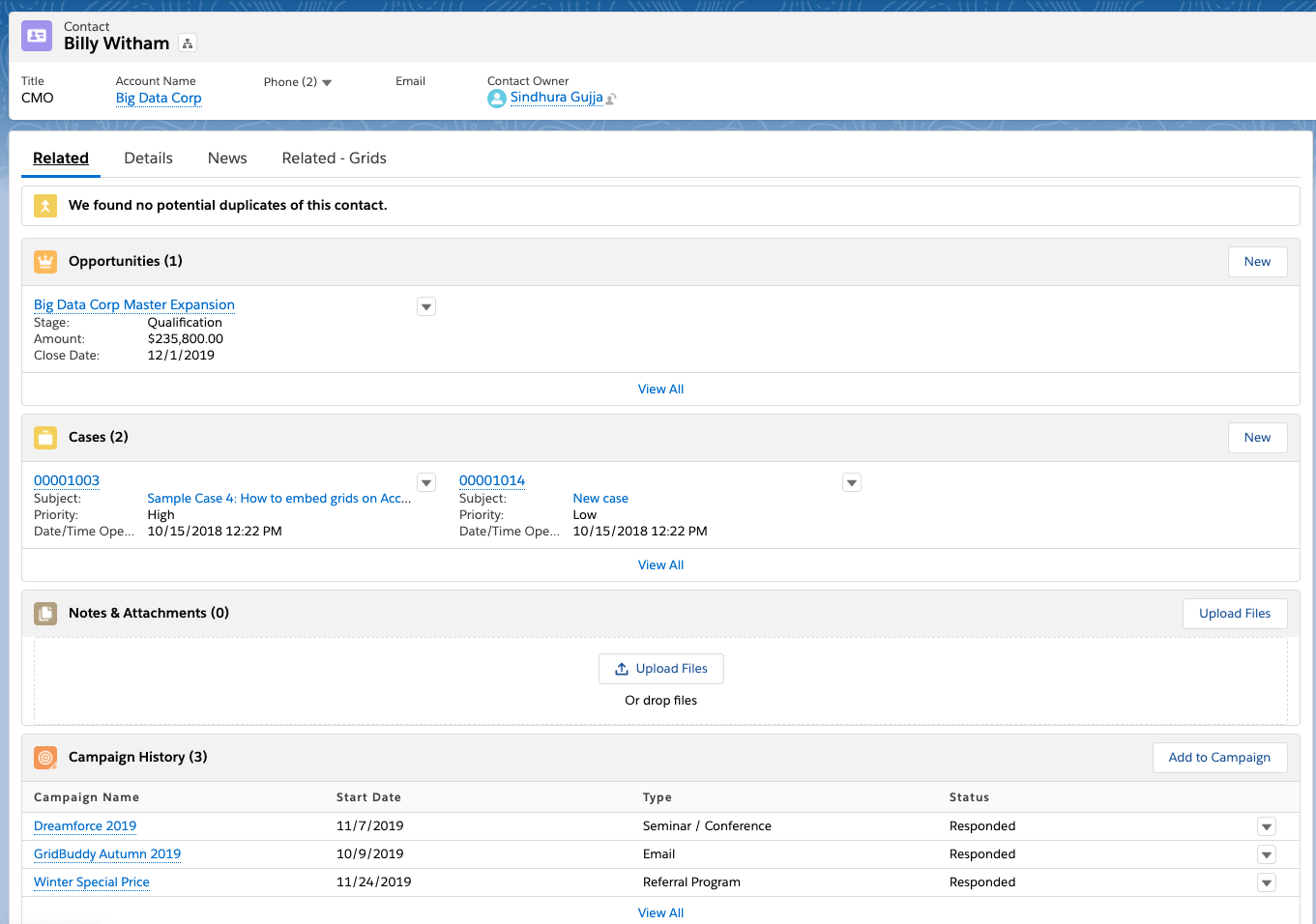Open Winter Special Price campaign
This screenshot has width=1316, height=924.
[x=92, y=882]
